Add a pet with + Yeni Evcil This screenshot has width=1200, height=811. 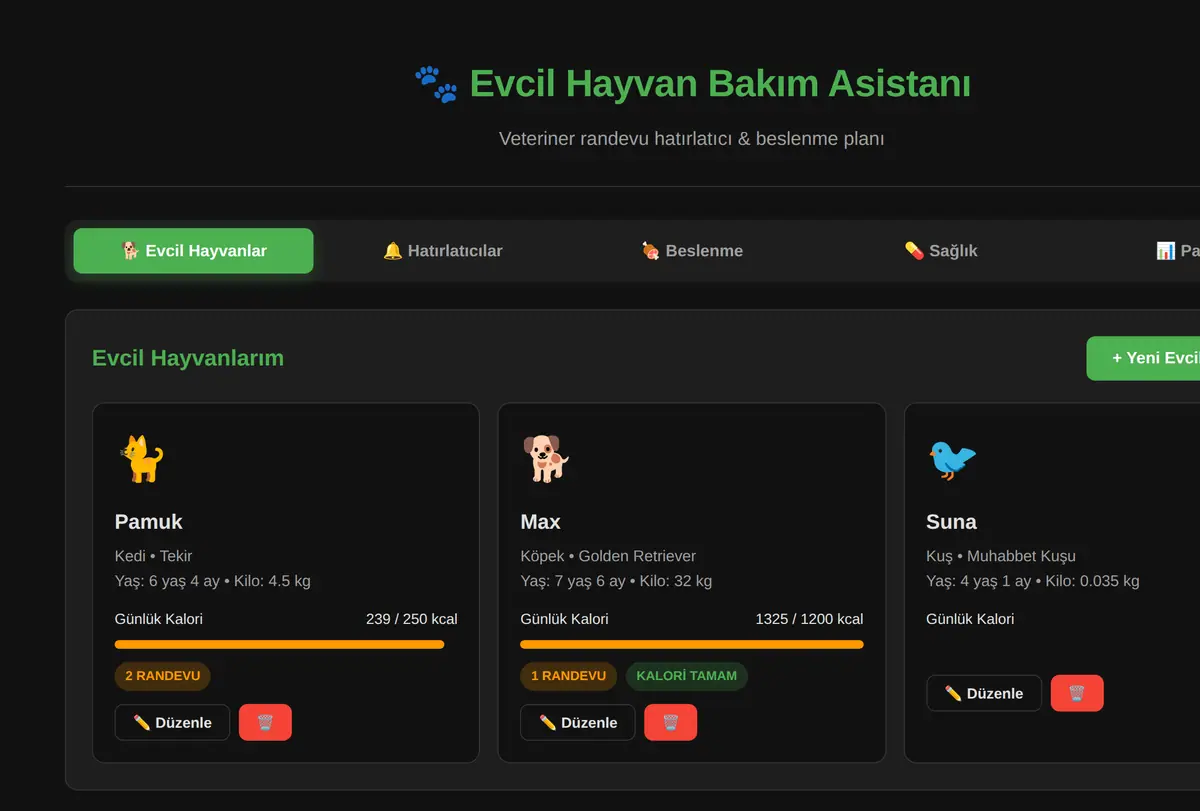coord(1144,358)
